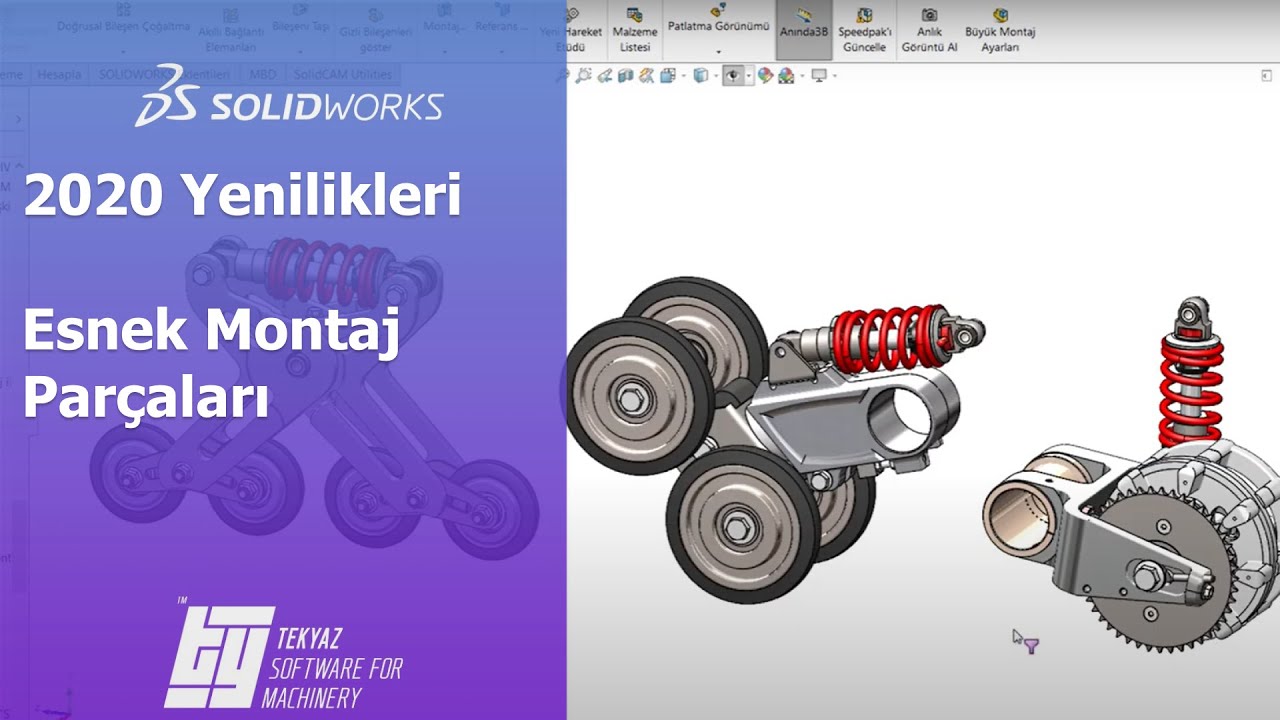Click Speedpak'ı Güncelle tool
The image size is (1280, 720).
(864, 30)
